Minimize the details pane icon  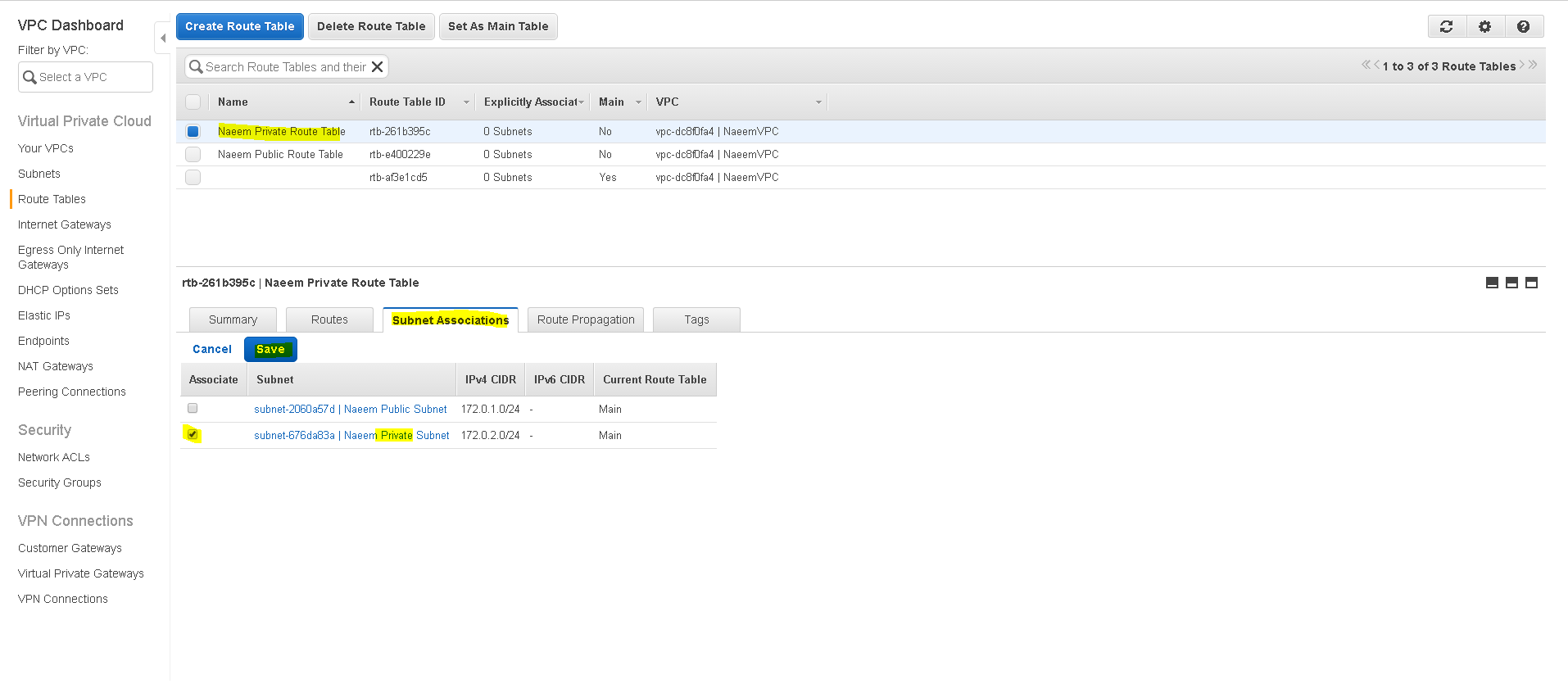(x=1492, y=283)
